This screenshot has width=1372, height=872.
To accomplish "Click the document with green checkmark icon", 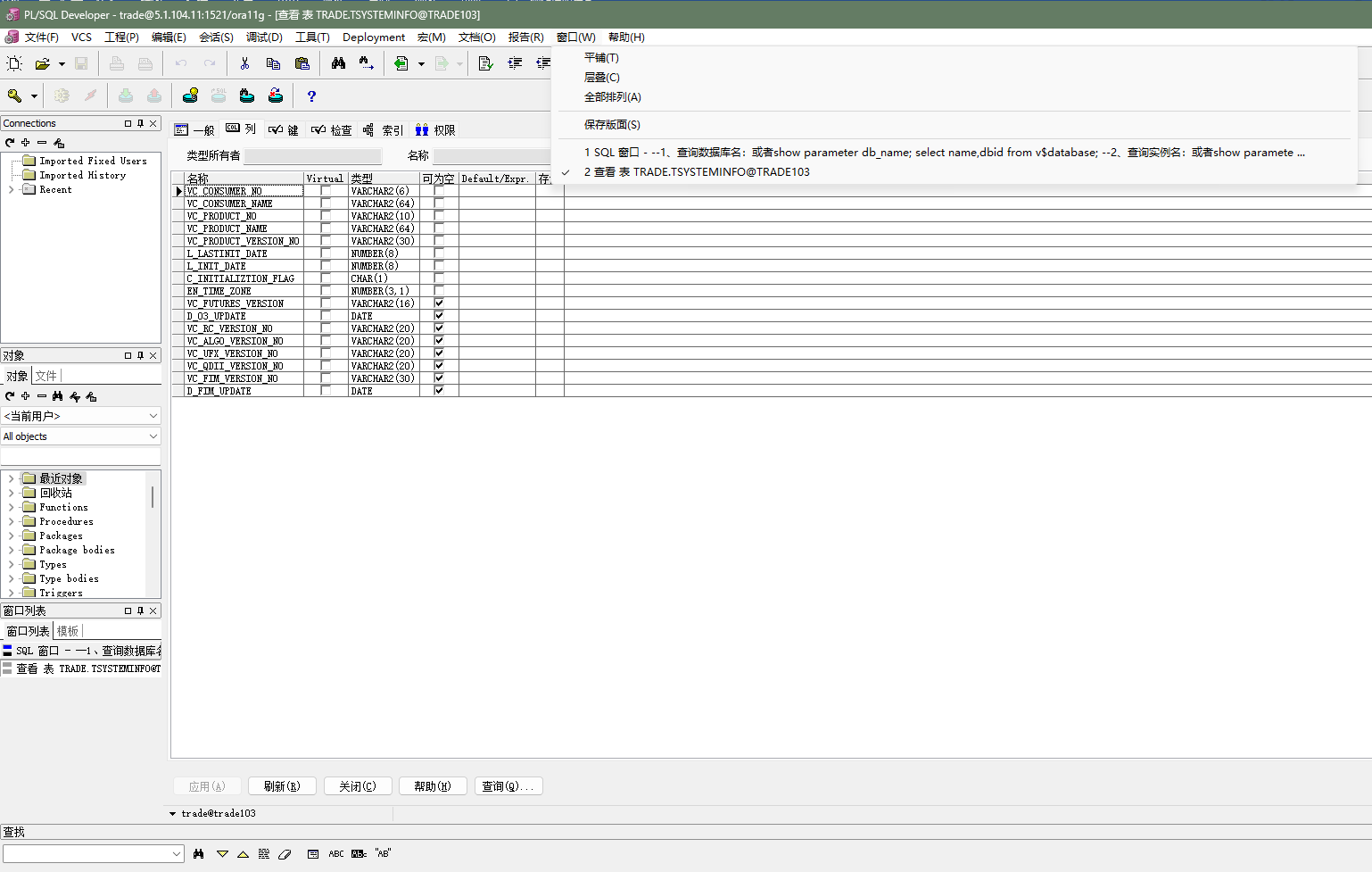I will [485, 63].
